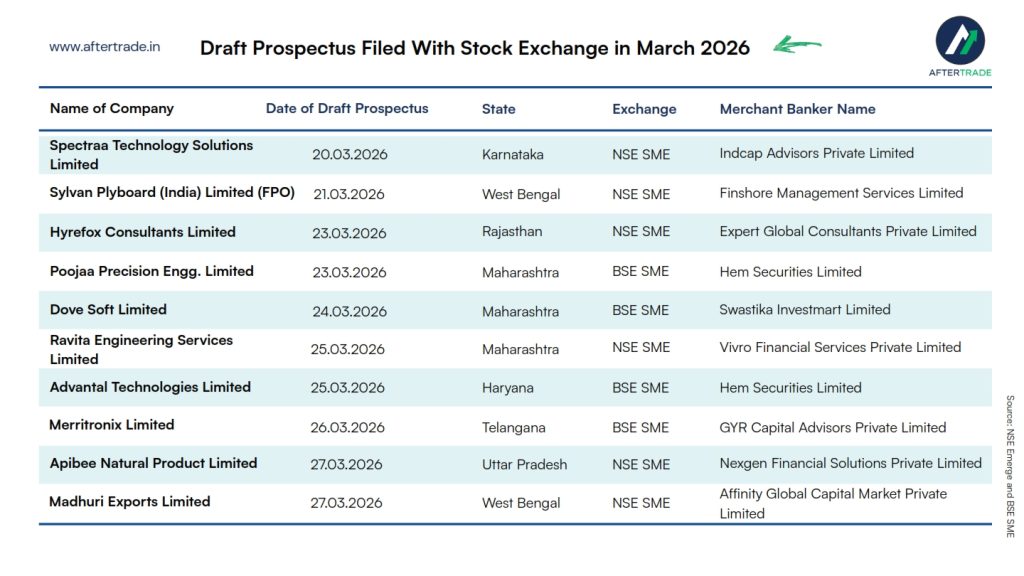The height and width of the screenshot is (576, 1024).
Task: Select Spectraa Technology Solutions Limited row
Action: pyautogui.click(x=151, y=154)
